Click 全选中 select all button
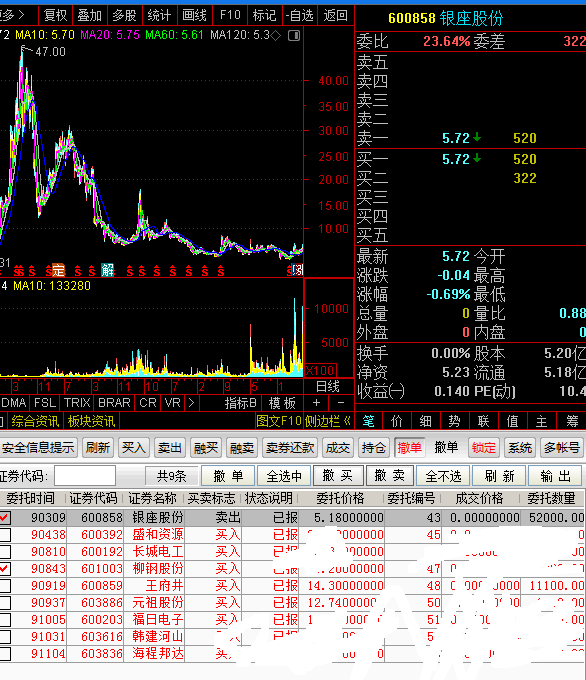 point(284,476)
